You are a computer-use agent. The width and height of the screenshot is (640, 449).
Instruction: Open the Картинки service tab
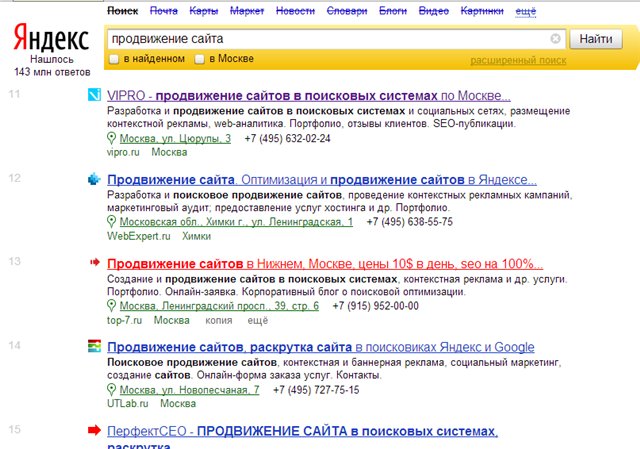click(482, 11)
